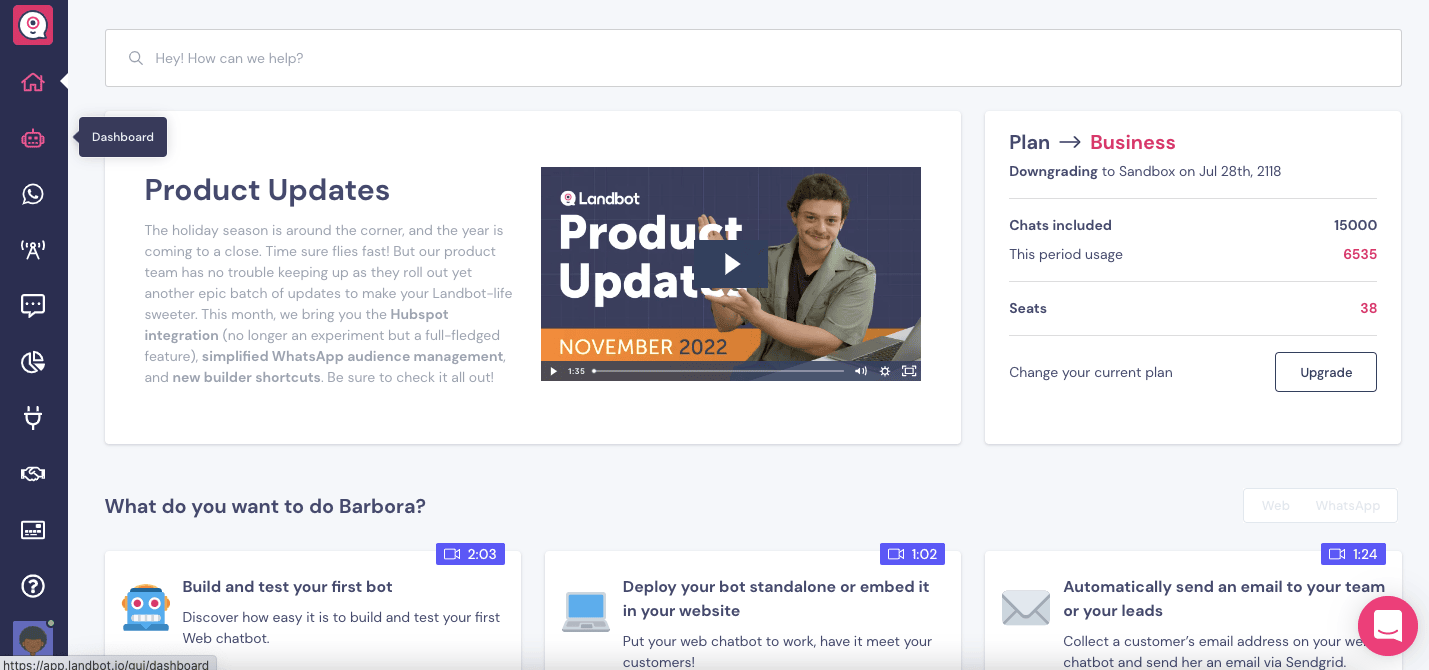Open the live chat support bubble

pyautogui.click(x=1388, y=626)
